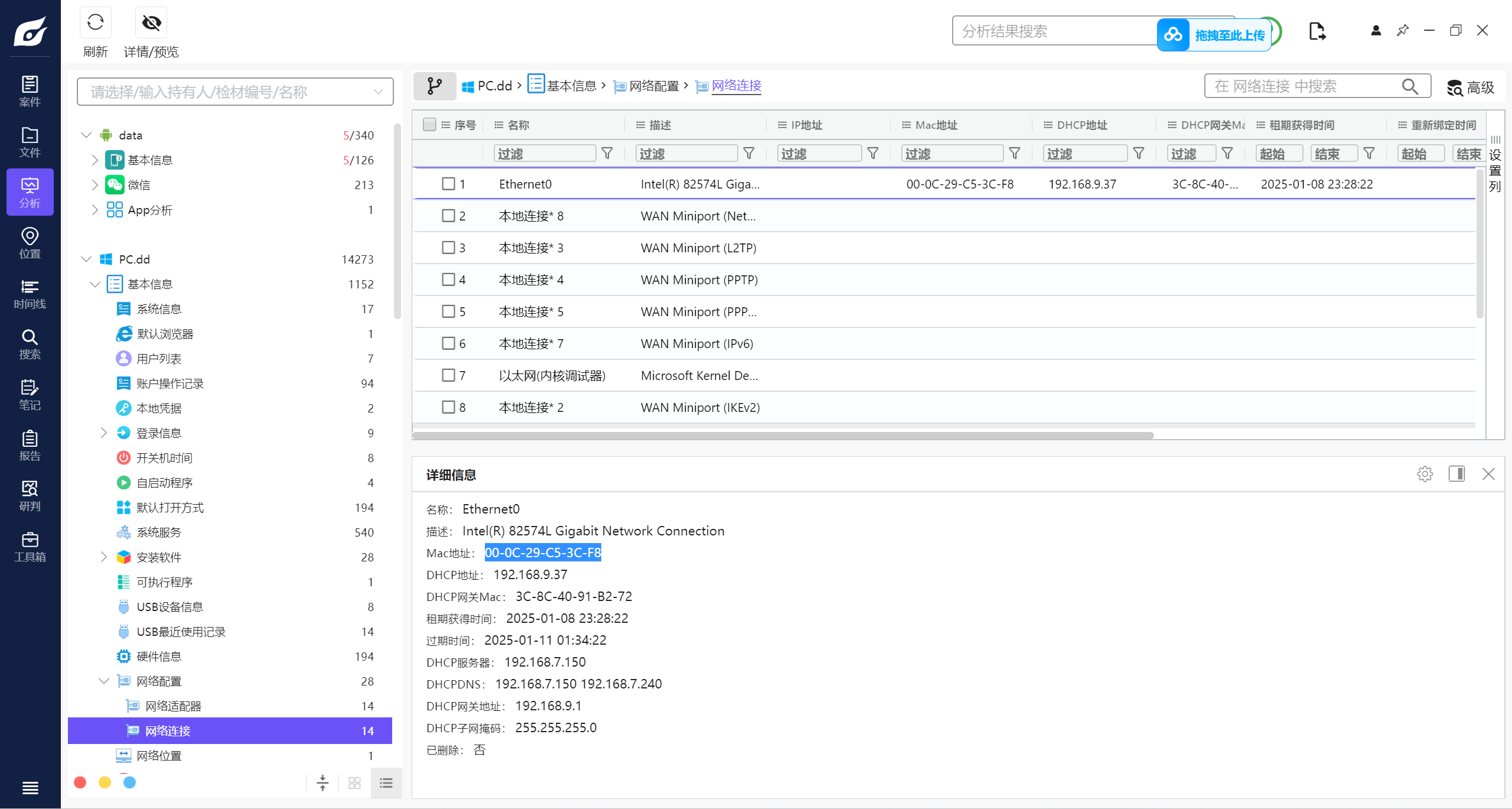Click the 基本信息 breadcrumb item
Screen dimensions: 1512x809
pyautogui.click(x=571, y=86)
